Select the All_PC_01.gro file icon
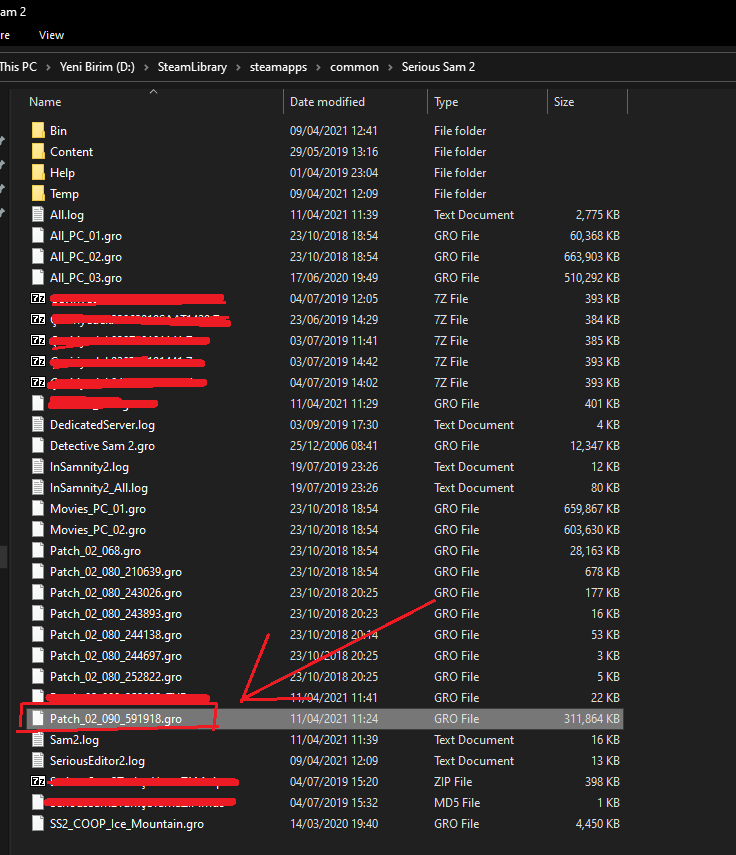This screenshot has height=855, width=736. click(38, 236)
